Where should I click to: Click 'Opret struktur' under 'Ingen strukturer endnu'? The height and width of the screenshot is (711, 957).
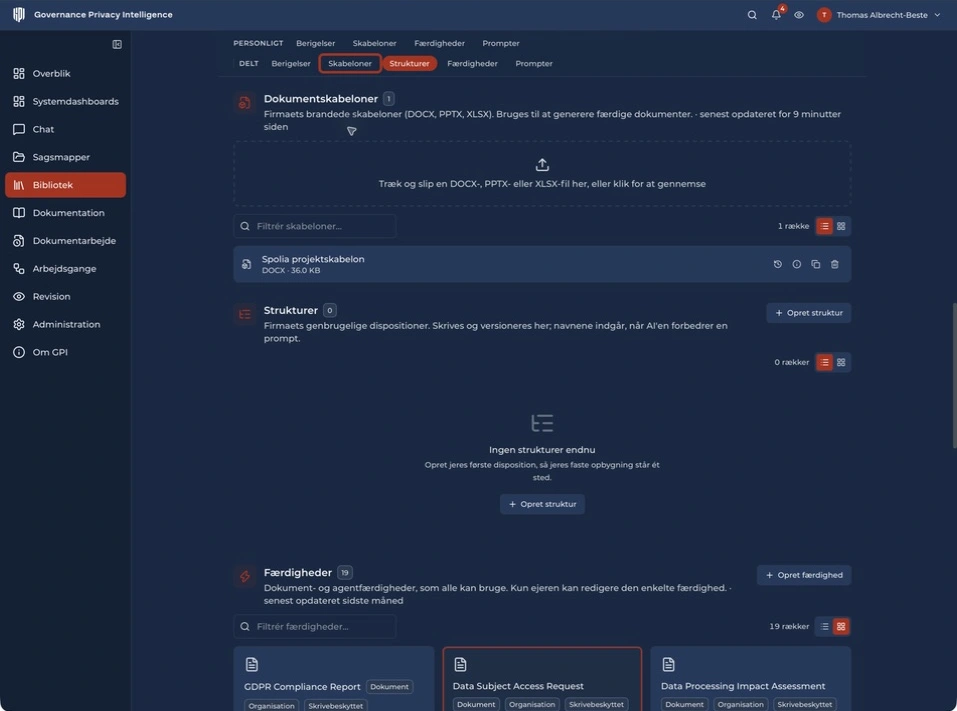tap(542, 504)
